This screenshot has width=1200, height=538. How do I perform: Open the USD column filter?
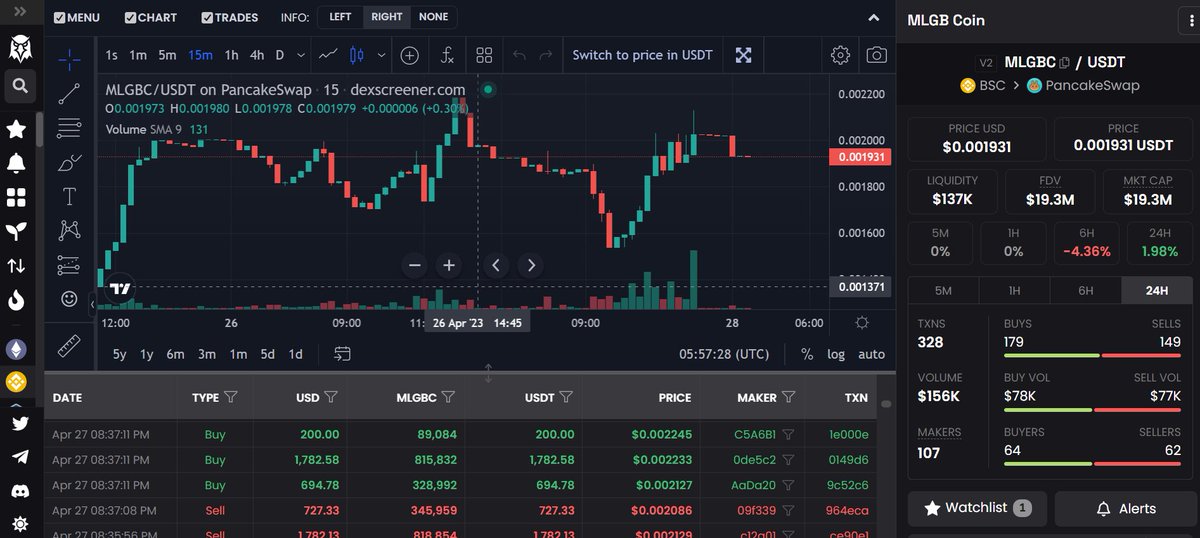point(331,397)
